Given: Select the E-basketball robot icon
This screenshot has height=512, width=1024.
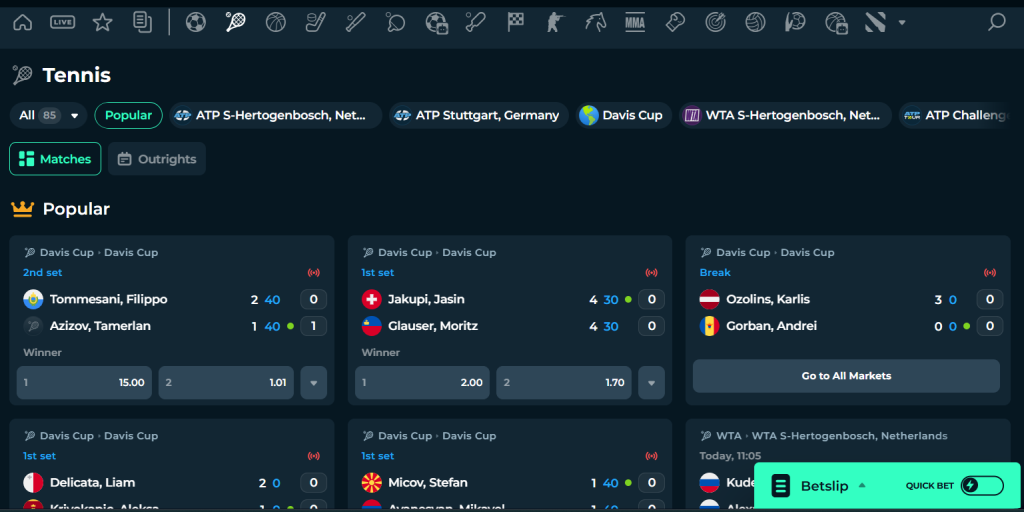Looking at the screenshot, I should point(835,23).
